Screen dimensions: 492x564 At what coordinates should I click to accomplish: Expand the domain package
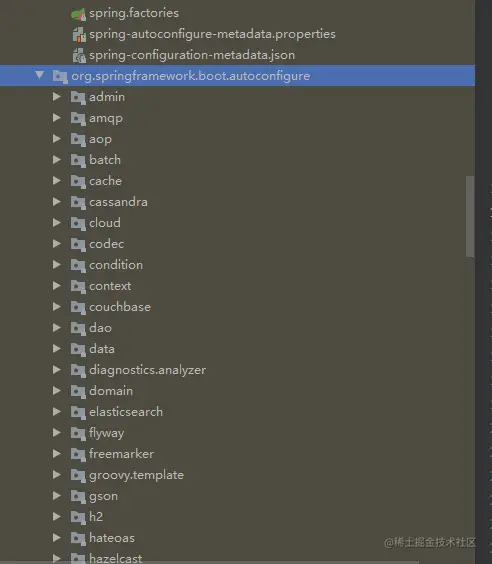pyautogui.click(x=57, y=390)
